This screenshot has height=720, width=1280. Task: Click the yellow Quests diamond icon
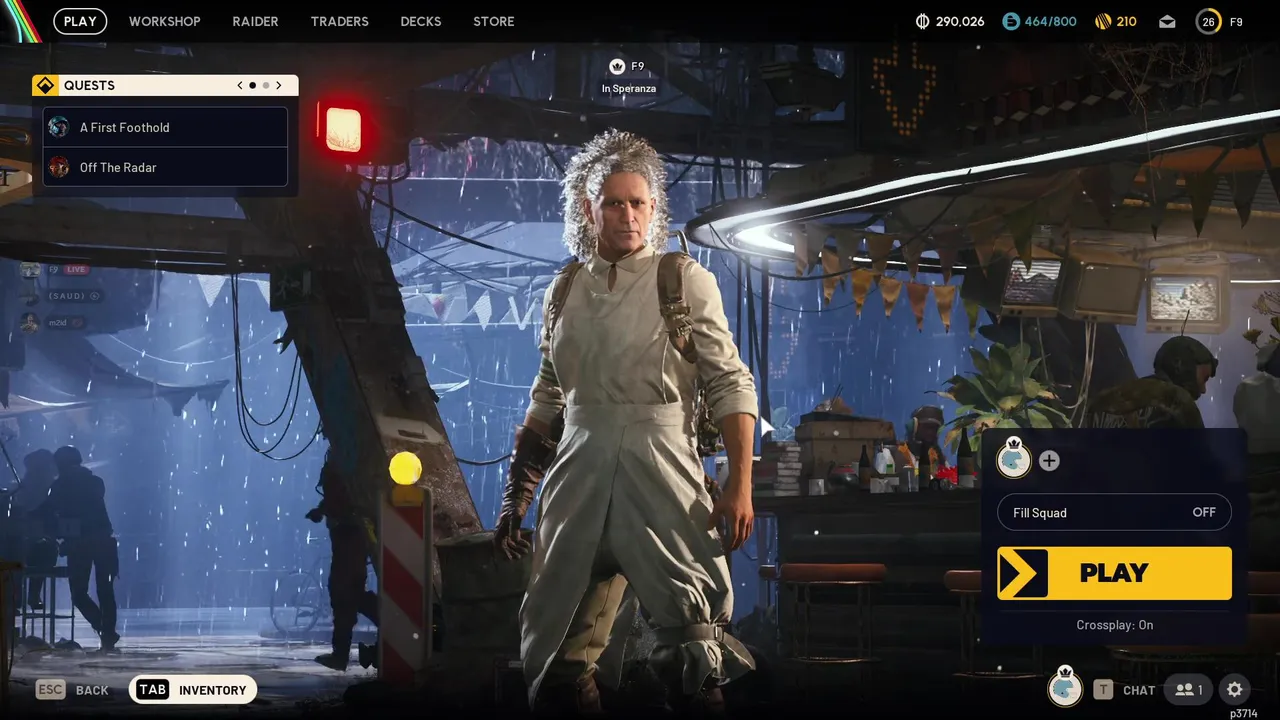point(45,86)
